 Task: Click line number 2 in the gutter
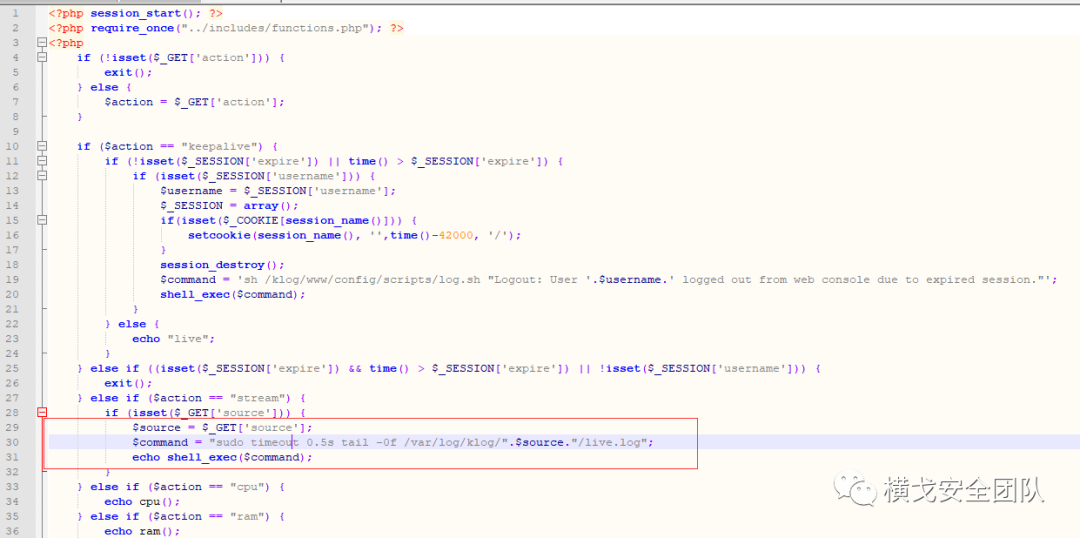15,28
